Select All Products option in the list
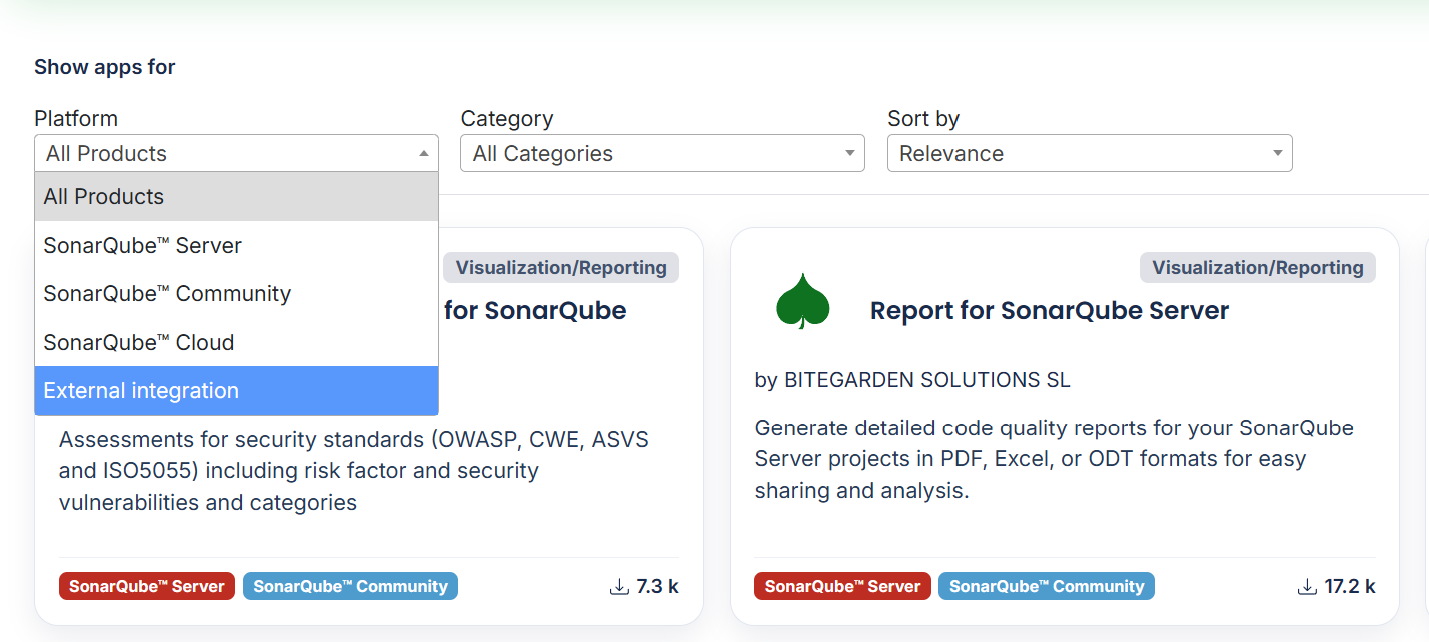Screen dimensions: 1429x642 coord(236,197)
